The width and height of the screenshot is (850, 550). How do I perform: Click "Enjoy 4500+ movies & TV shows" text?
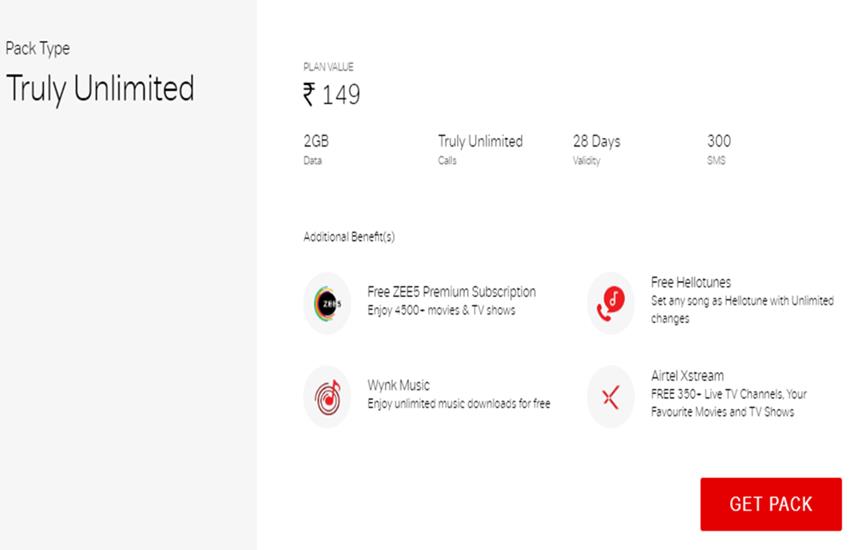(x=441, y=310)
